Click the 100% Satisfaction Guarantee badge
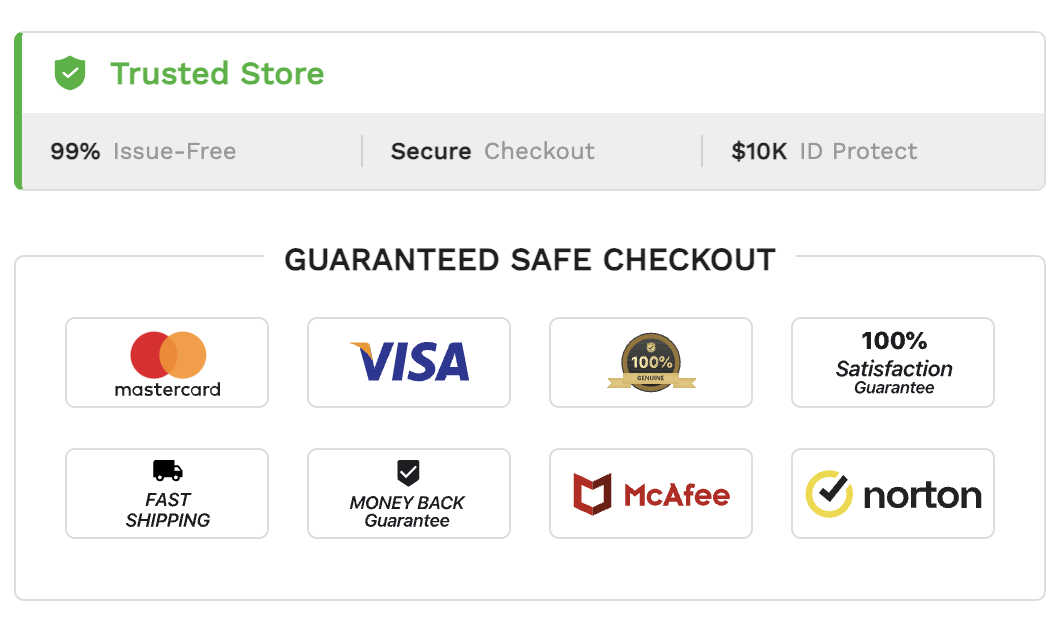 (x=893, y=362)
